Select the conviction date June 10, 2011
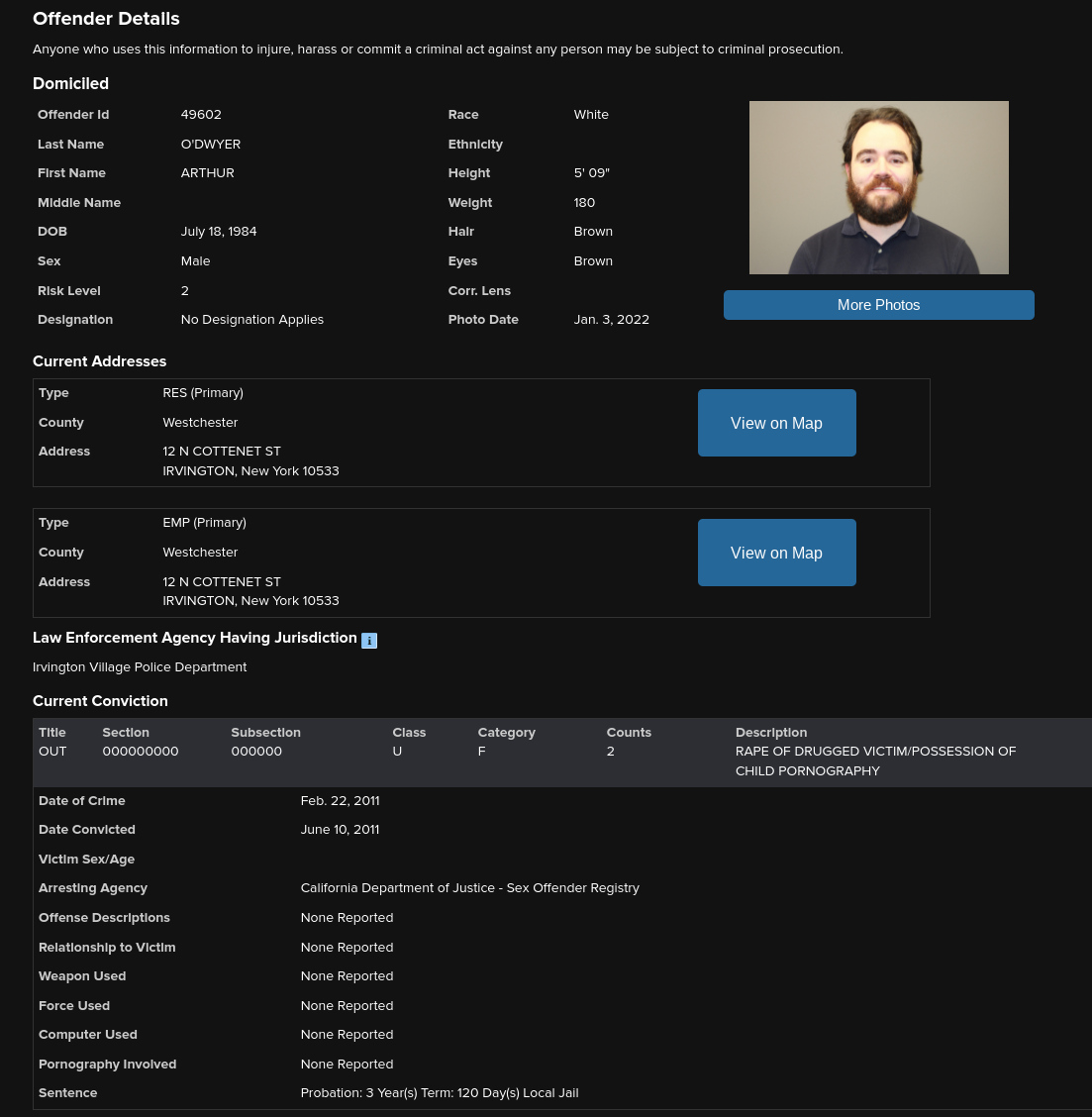Image resolution: width=1092 pixels, height=1117 pixels. (340, 829)
